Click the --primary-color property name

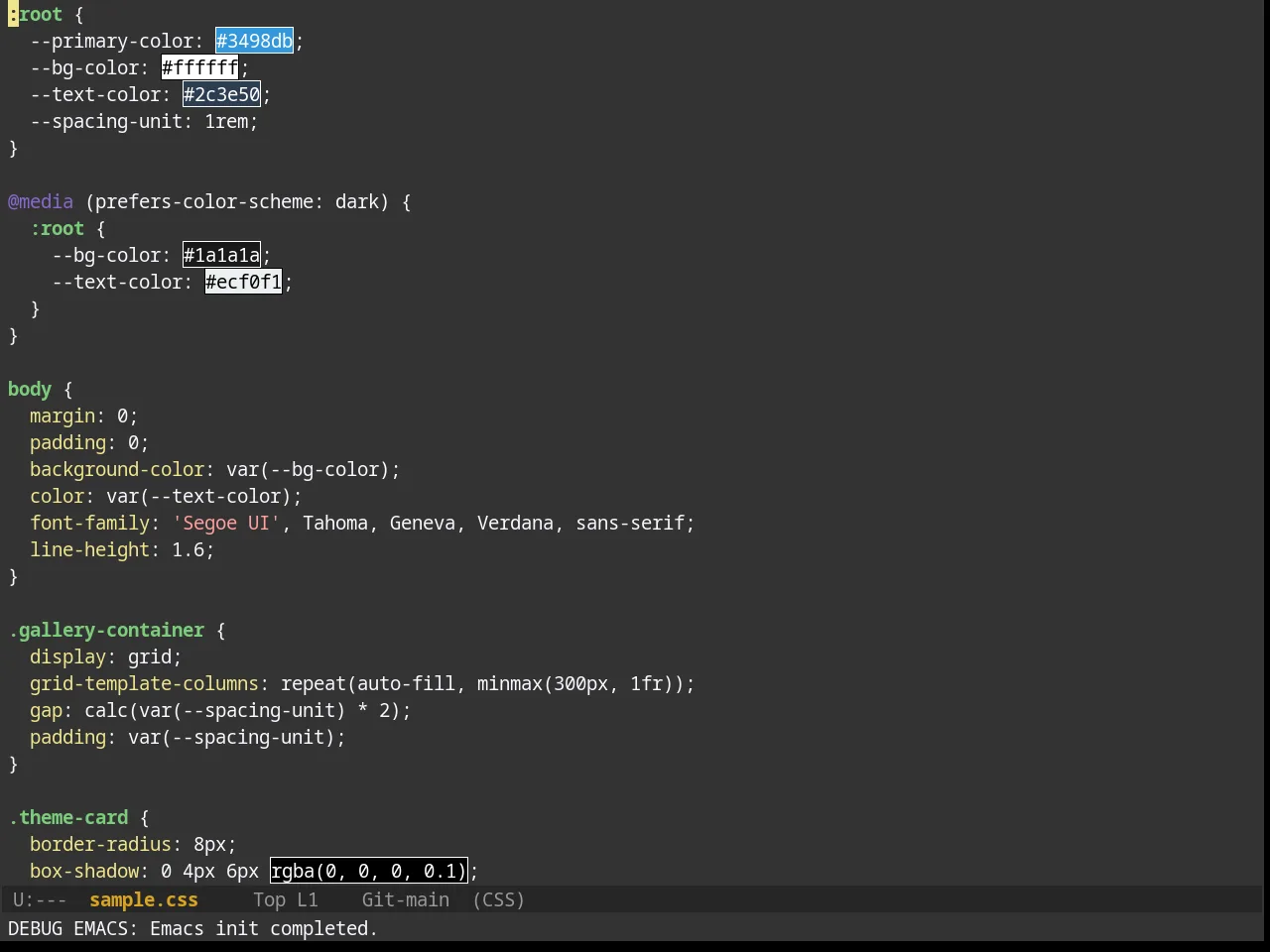[x=111, y=41]
